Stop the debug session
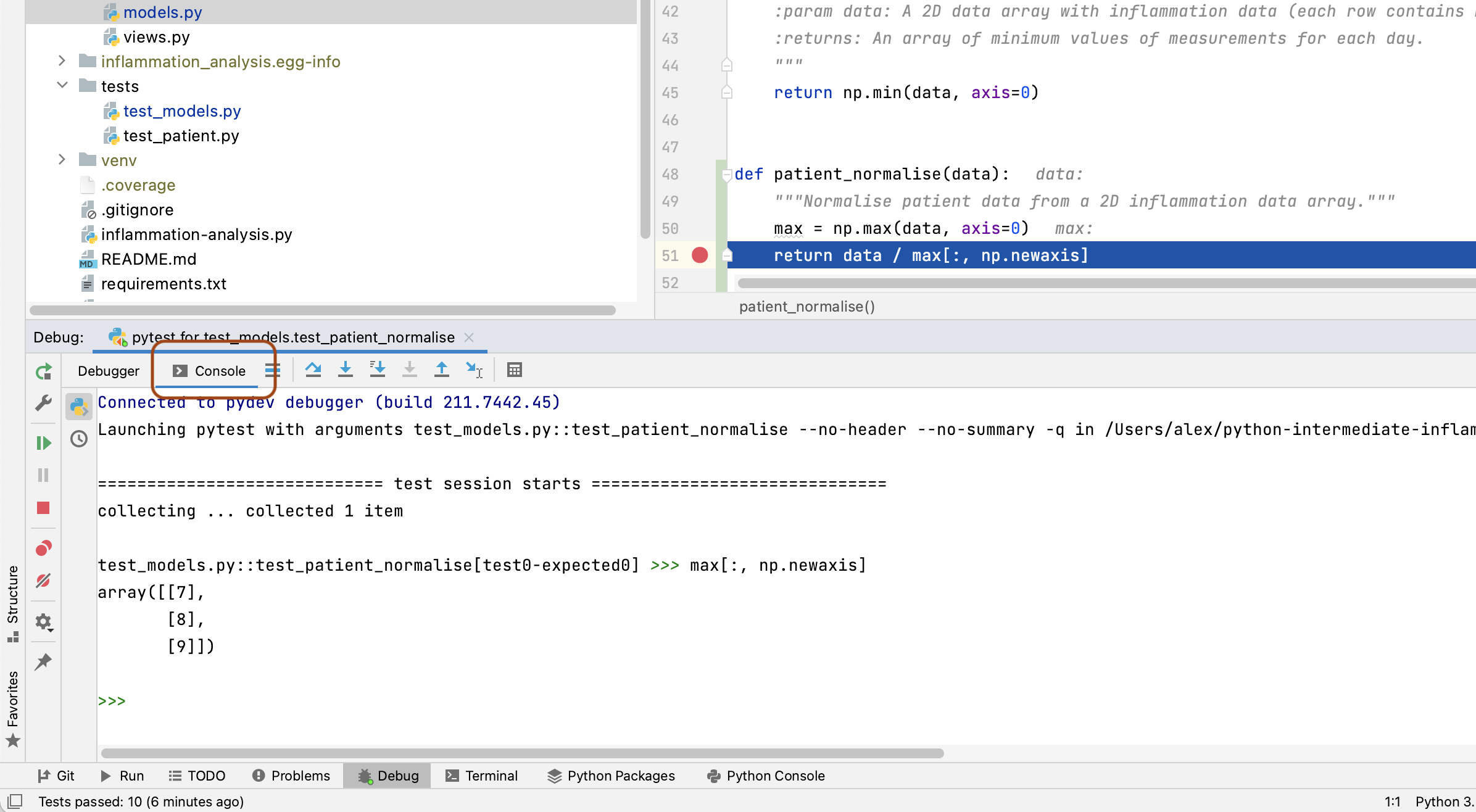The image size is (1476, 812). 43,508
